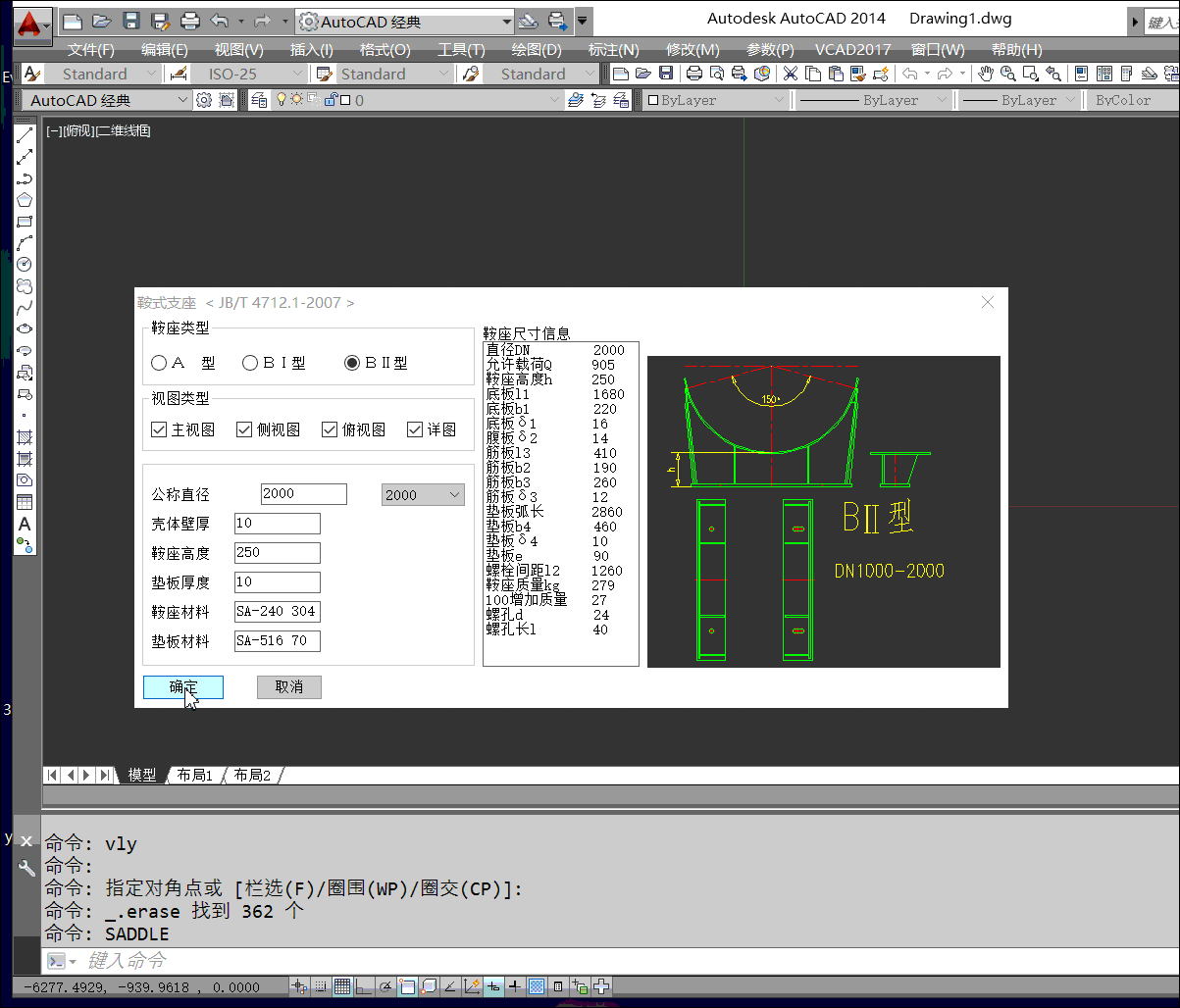This screenshot has height=1008, width=1180.
Task: Toggle Object Snap in the status bar
Action: tap(407, 986)
